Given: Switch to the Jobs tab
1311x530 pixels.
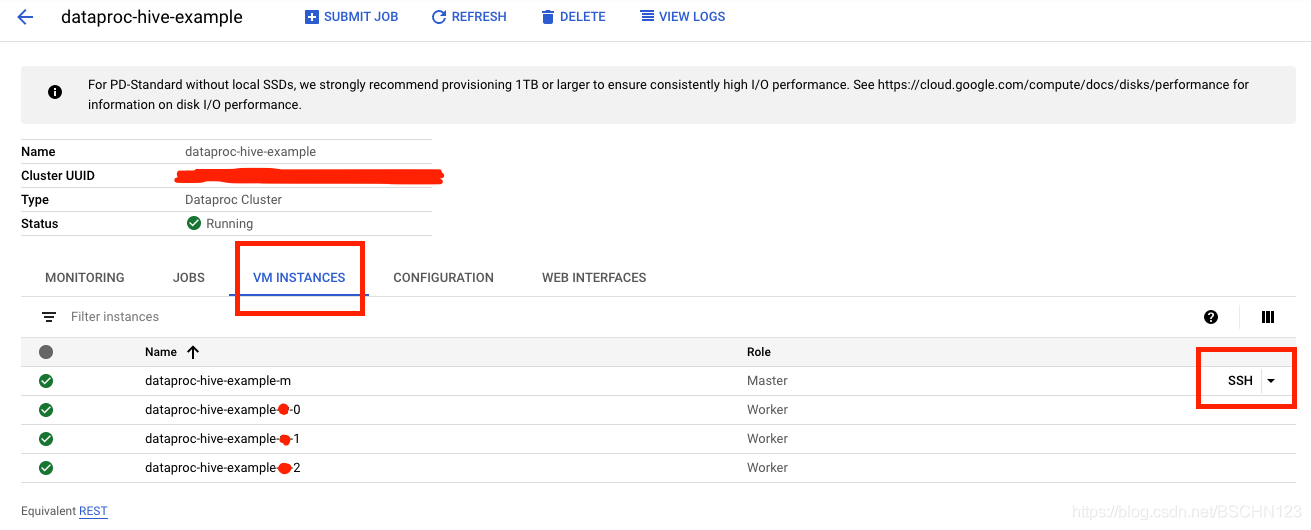Looking at the screenshot, I should coord(189,278).
